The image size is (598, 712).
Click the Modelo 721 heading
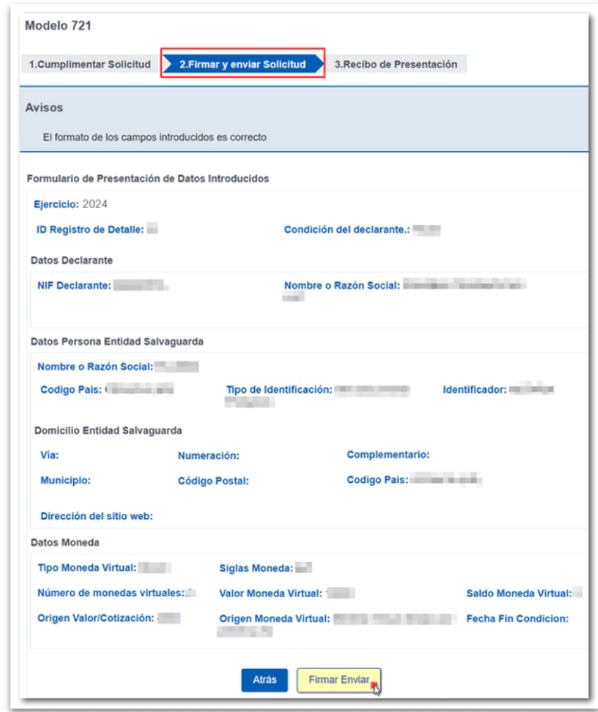click(x=58, y=26)
